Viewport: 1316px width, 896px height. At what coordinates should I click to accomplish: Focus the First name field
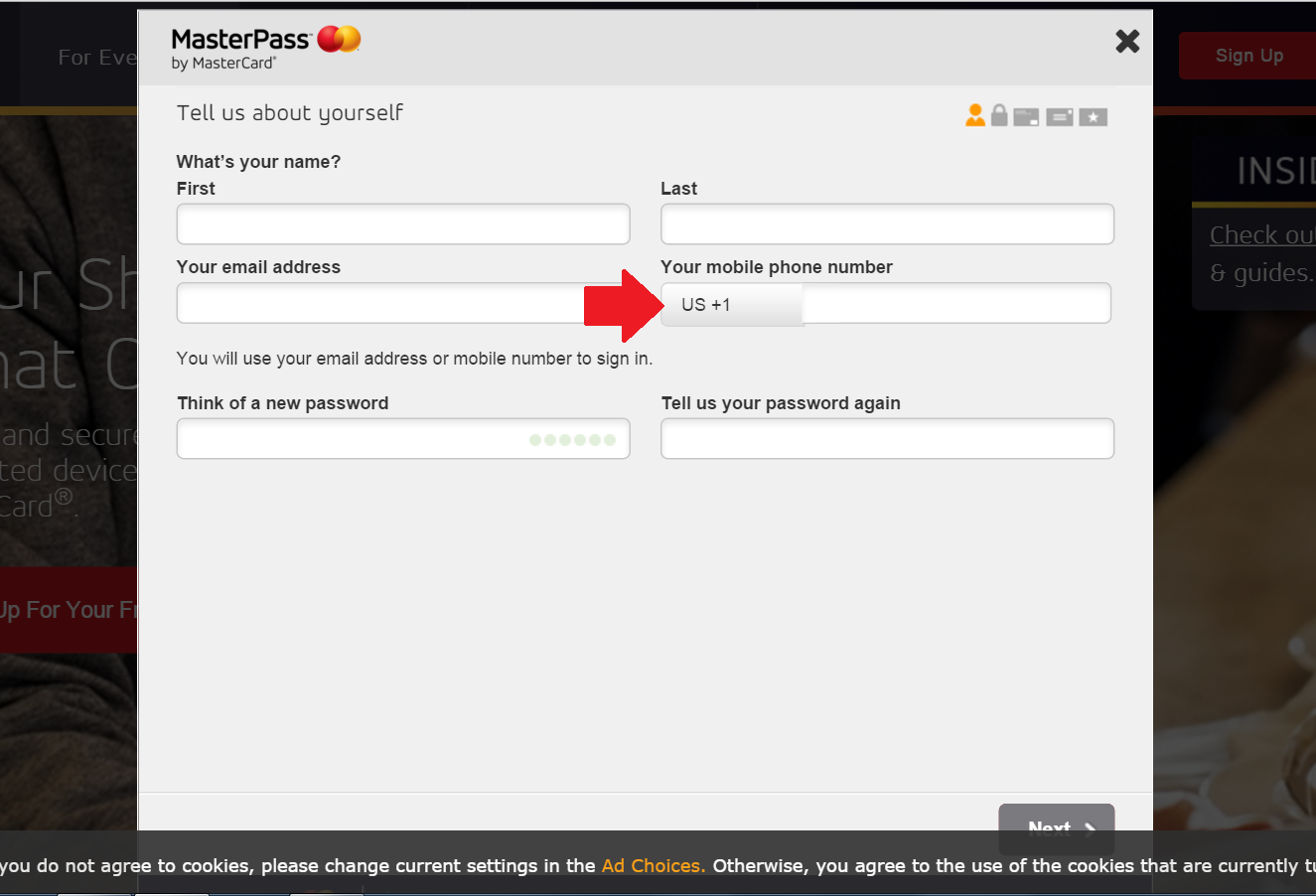click(x=403, y=224)
